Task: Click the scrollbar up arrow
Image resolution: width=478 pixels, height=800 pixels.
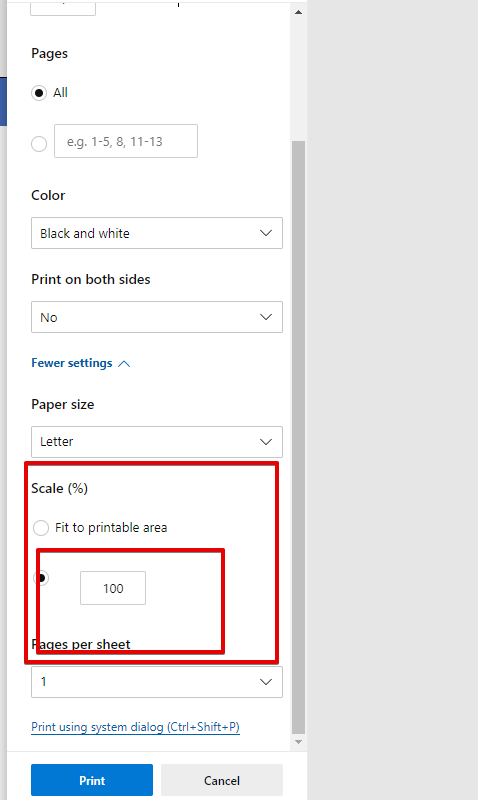Action: (x=298, y=12)
